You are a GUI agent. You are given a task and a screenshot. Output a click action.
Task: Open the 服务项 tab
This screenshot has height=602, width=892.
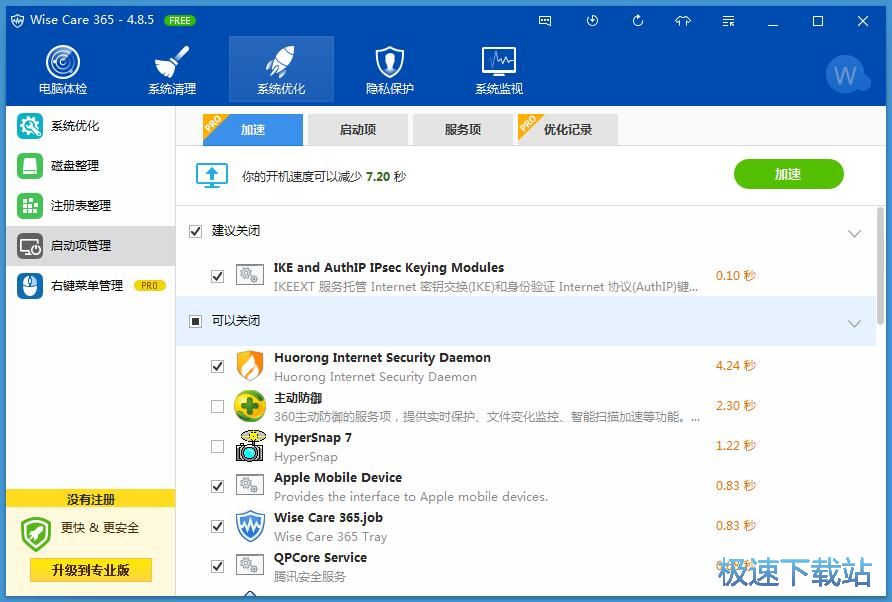point(462,129)
